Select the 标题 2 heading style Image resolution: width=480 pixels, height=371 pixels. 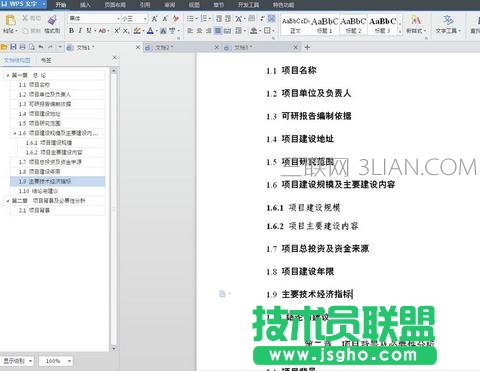[x=353, y=25]
